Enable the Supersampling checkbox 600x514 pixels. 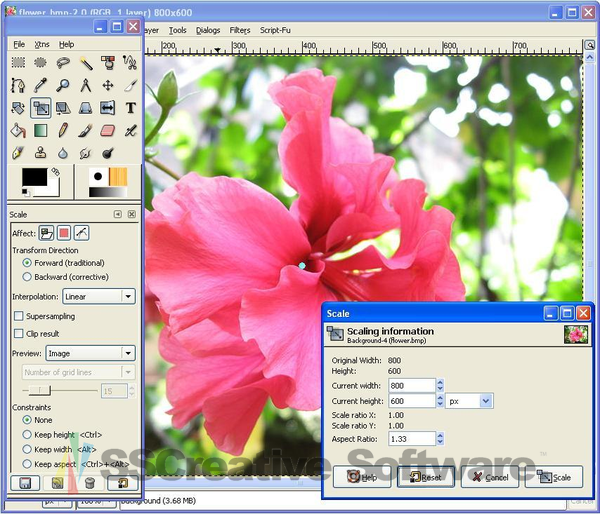[x=44, y=316]
